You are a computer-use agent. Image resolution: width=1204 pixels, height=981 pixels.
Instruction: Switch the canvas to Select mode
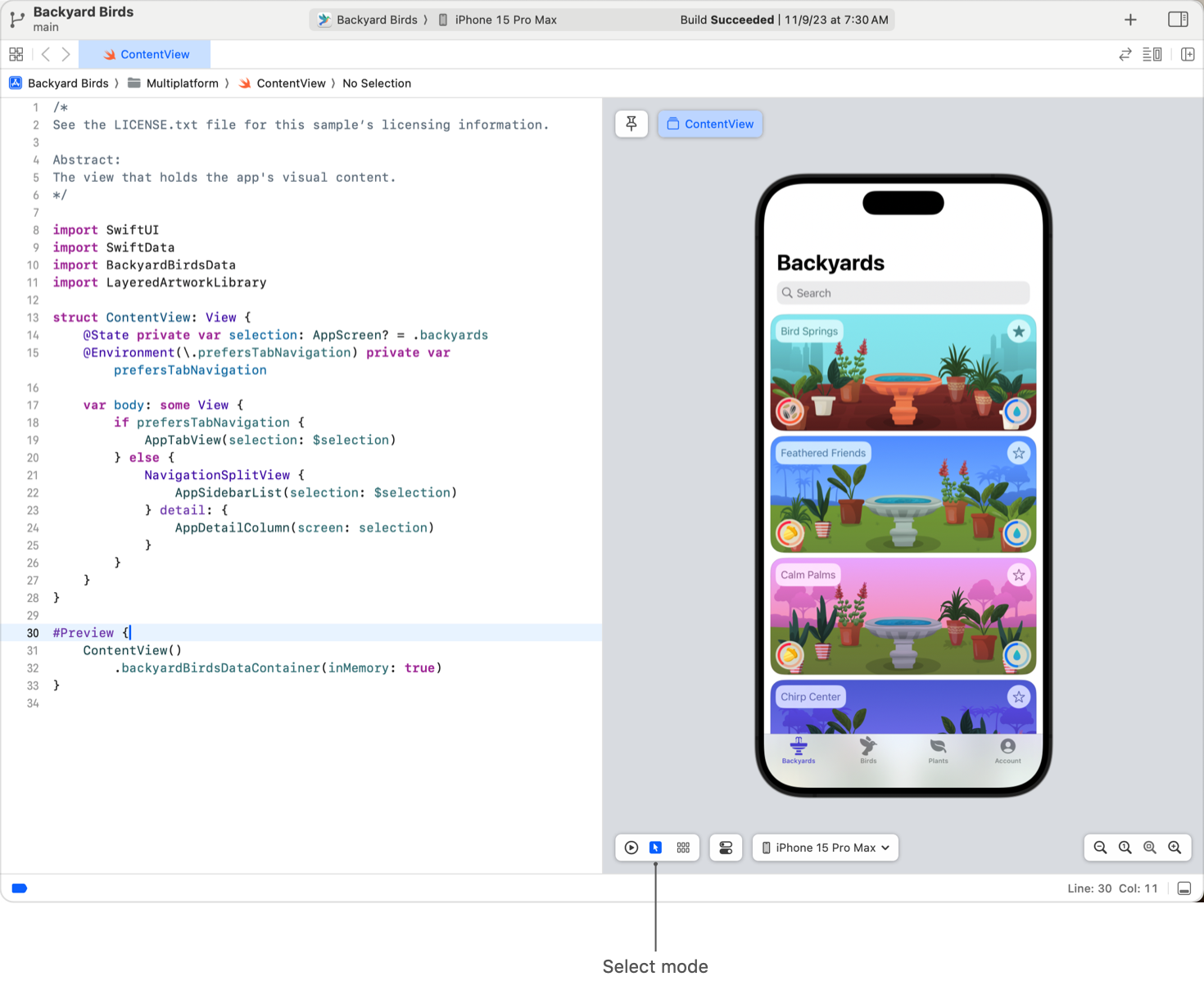point(656,848)
